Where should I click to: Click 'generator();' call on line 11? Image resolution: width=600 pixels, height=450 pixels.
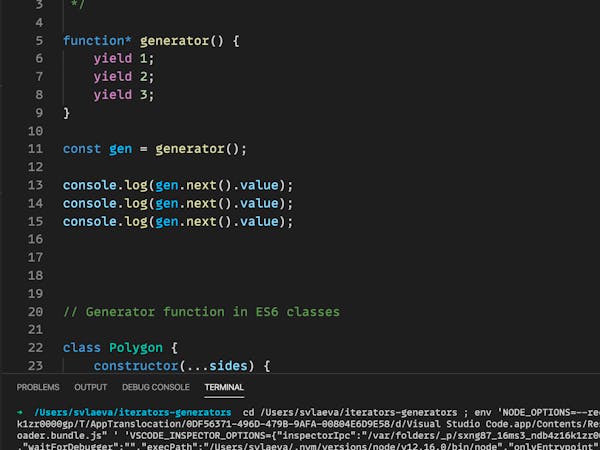[x=201, y=149]
